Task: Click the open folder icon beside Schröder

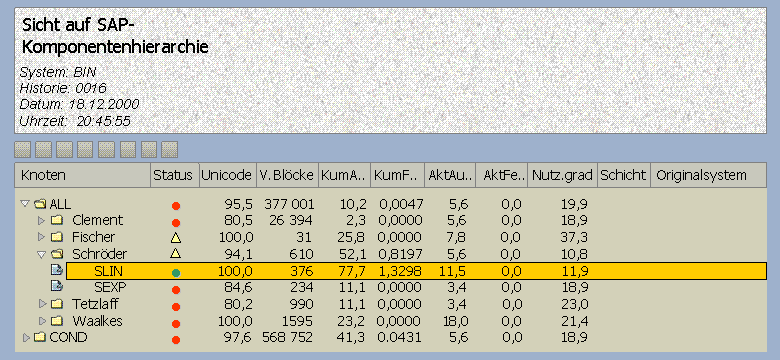Action: [x=57, y=254]
